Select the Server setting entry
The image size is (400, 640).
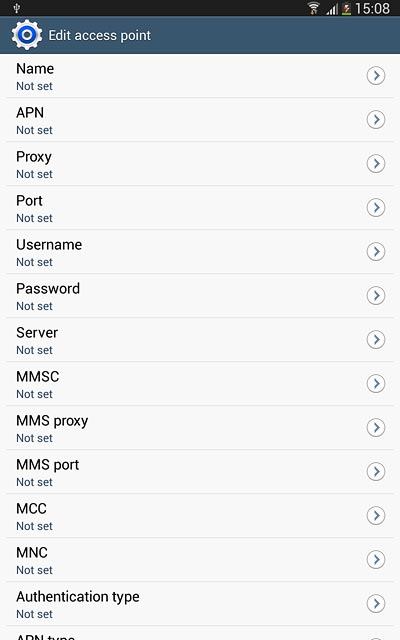(200, 340)
